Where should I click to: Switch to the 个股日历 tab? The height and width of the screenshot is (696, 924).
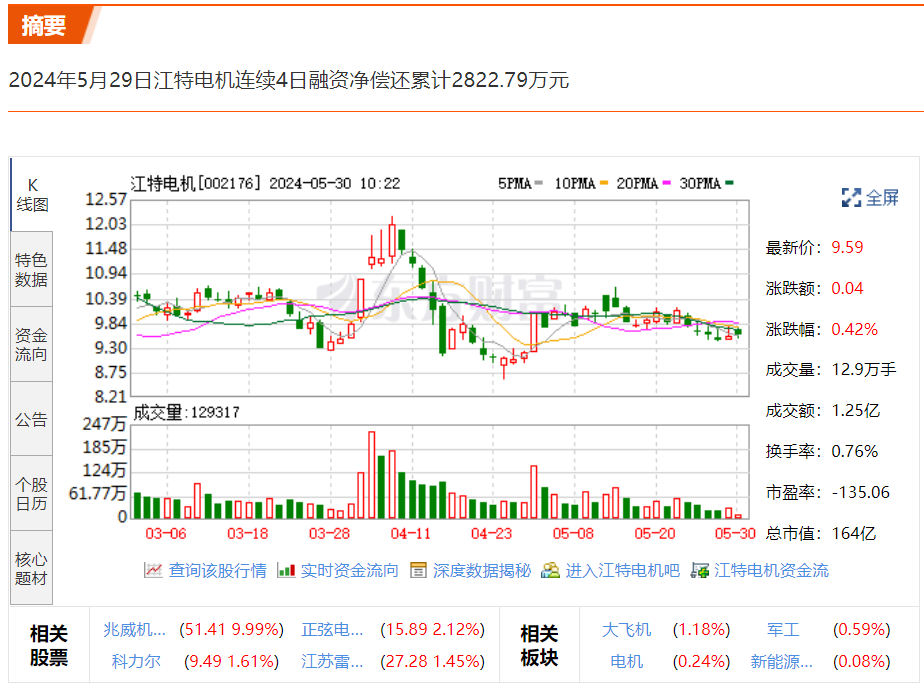pyautogui.click(x=32, y=493)
